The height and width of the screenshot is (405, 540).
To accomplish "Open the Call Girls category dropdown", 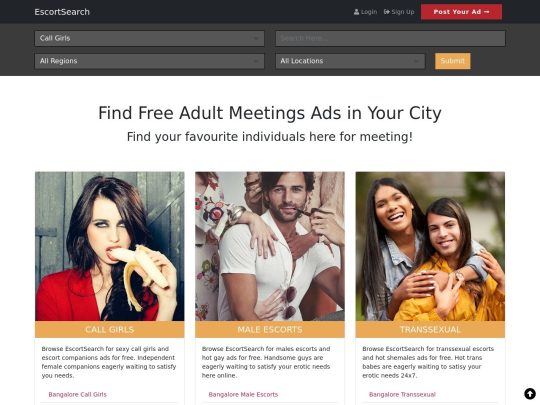I will tap(149, 38).
